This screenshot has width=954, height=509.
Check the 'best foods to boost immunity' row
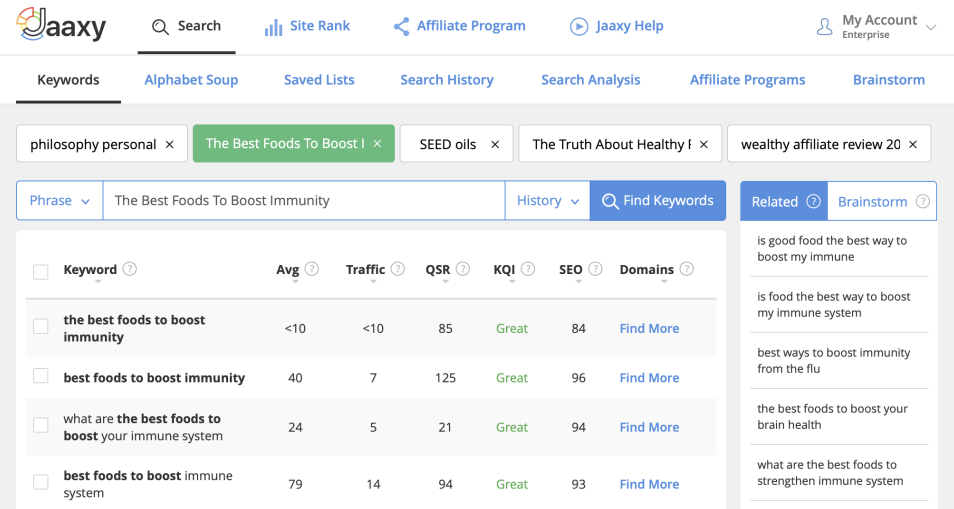(41, 376)
